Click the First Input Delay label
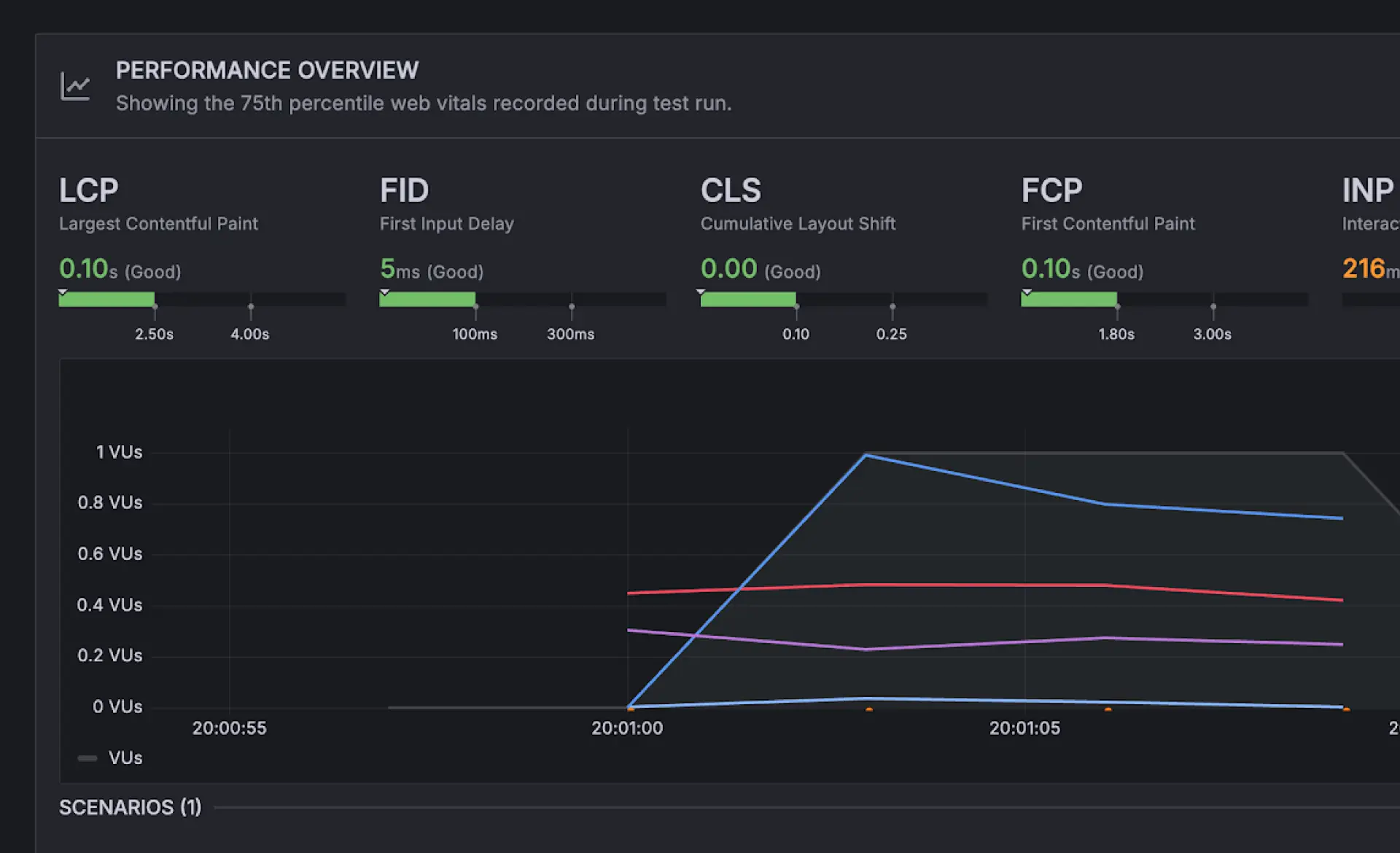Image resolution: width=1400 pixels, height=853 pixels. (x=446, y=224)
